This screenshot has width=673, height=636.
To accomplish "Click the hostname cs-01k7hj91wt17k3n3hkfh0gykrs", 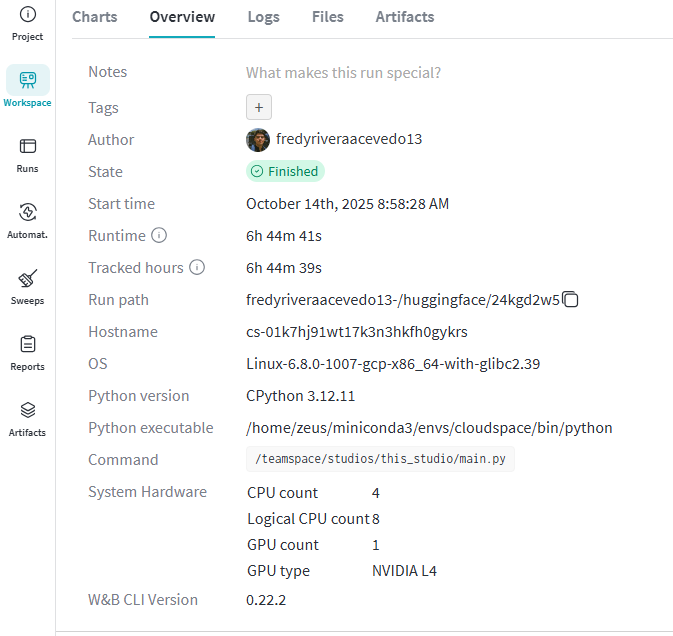I will pyautogui.click(x=357, y=332).
